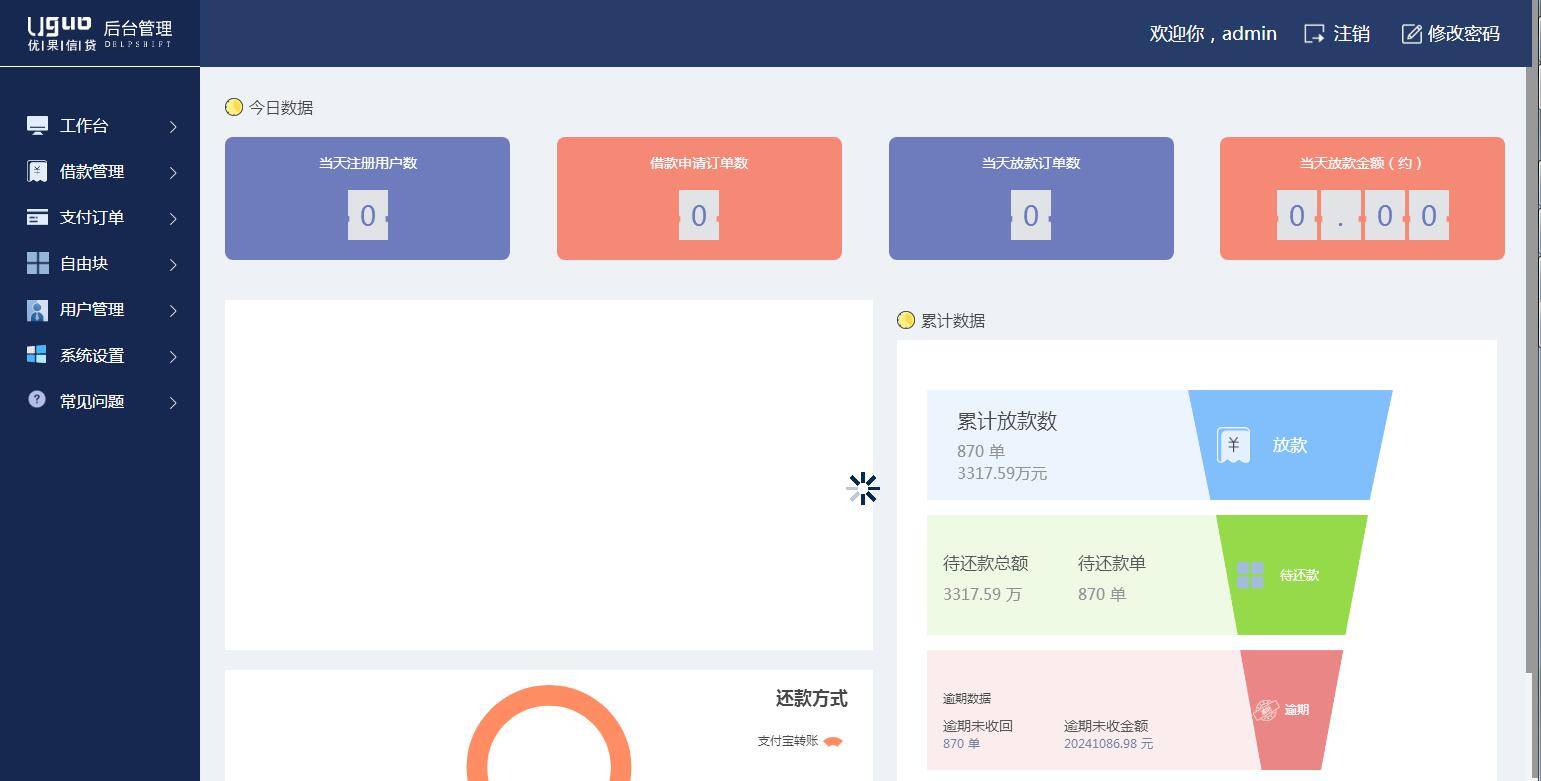Click the logout arrow icon near 注销
Viewport: 1541px width, 781px height.
[1314, 33]
